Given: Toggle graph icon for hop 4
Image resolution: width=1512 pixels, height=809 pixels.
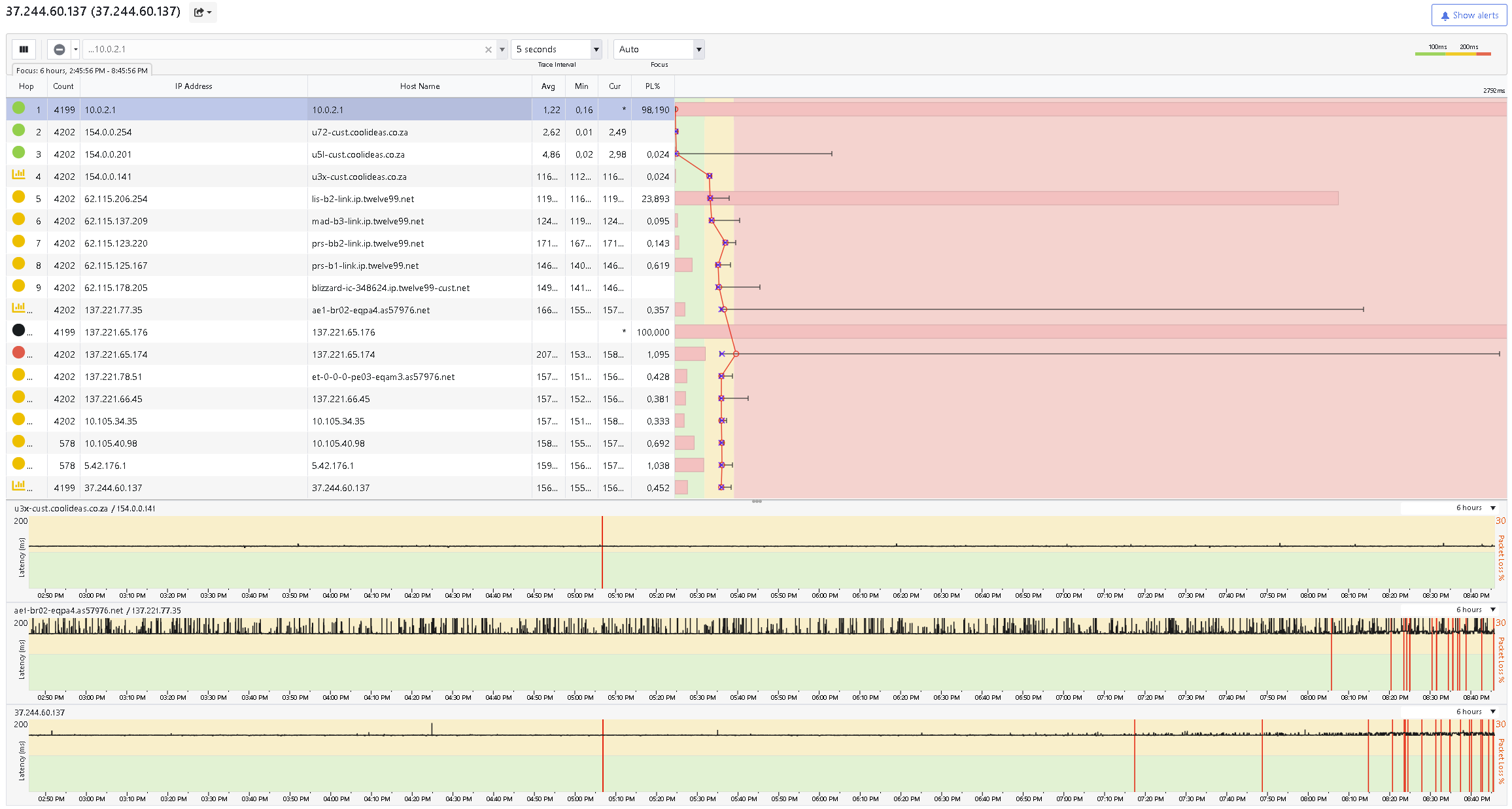Looking at the screenshot, I should pyautogui.click(x=18, y=175).
